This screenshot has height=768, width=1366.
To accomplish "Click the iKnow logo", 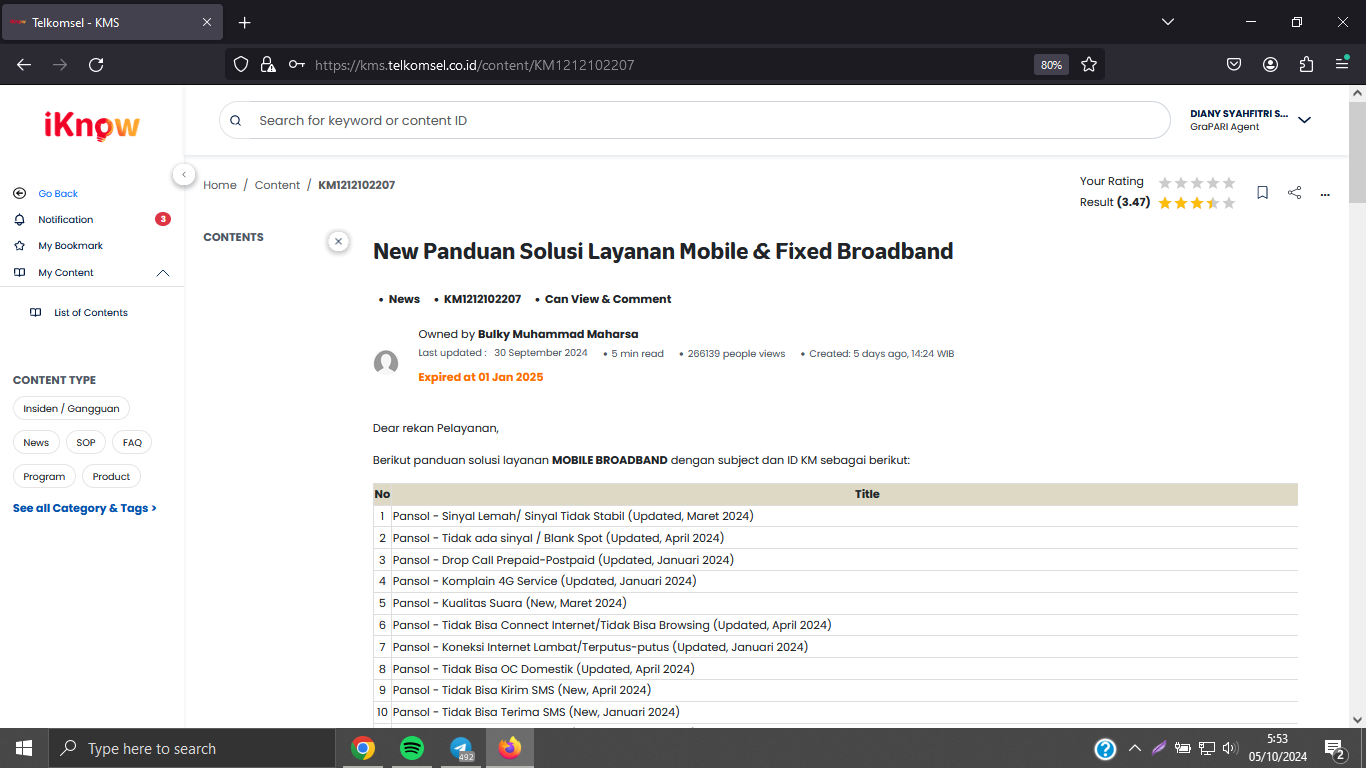I will (x=92, y=124).
